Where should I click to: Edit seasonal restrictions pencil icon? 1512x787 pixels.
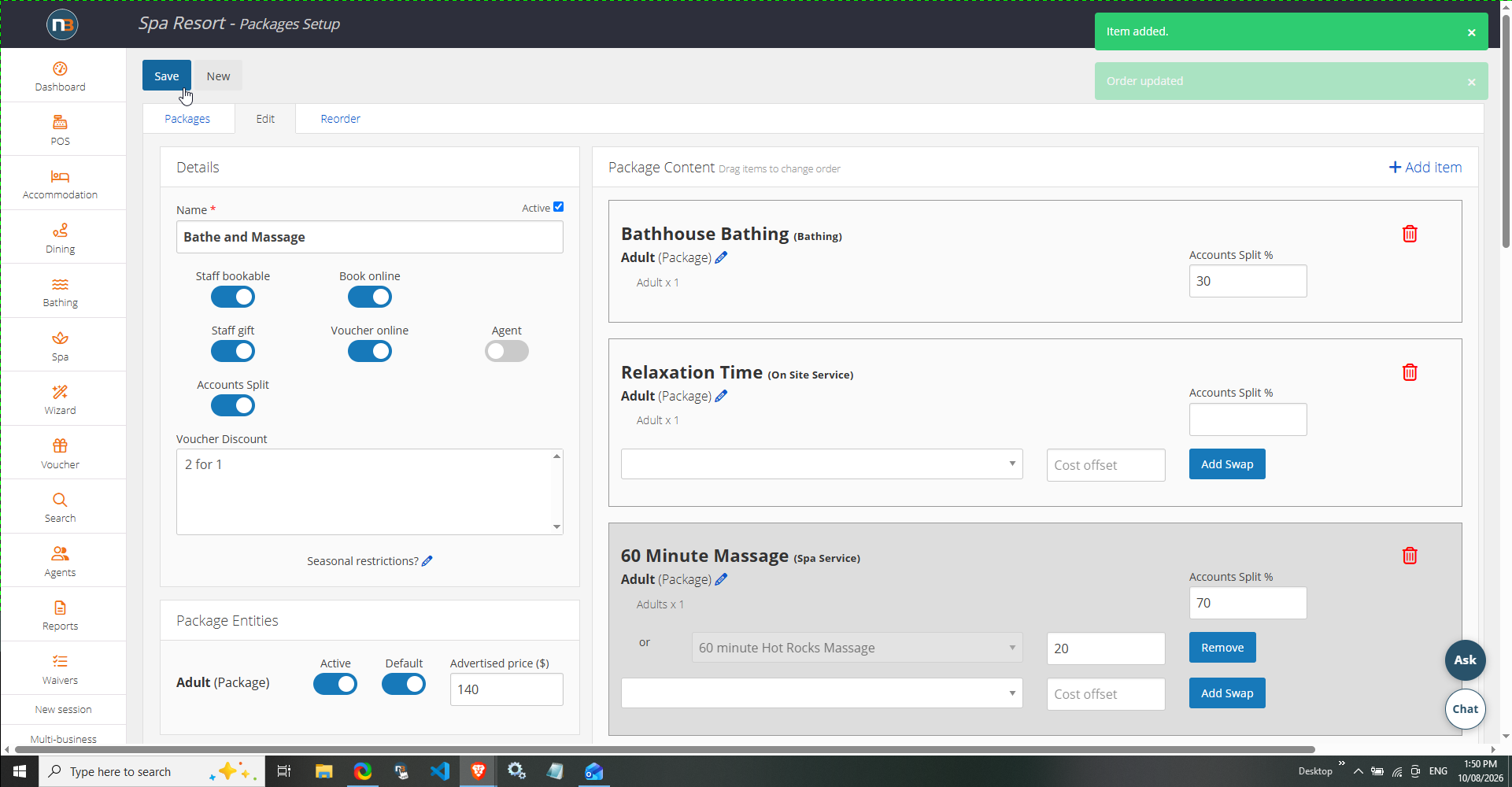point(427,561)
